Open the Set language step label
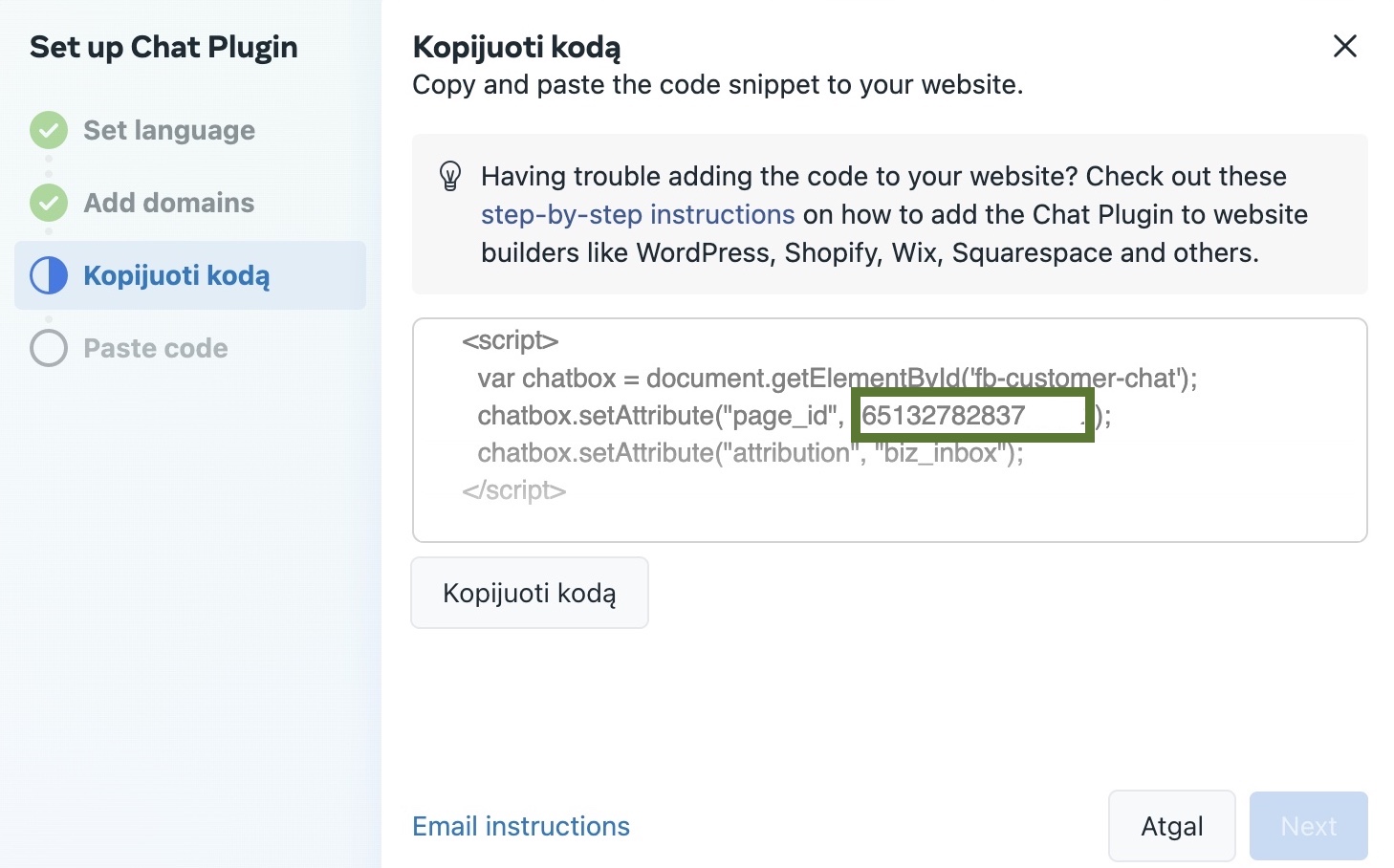The image size is (1394, 868). [x=169, y=130]
